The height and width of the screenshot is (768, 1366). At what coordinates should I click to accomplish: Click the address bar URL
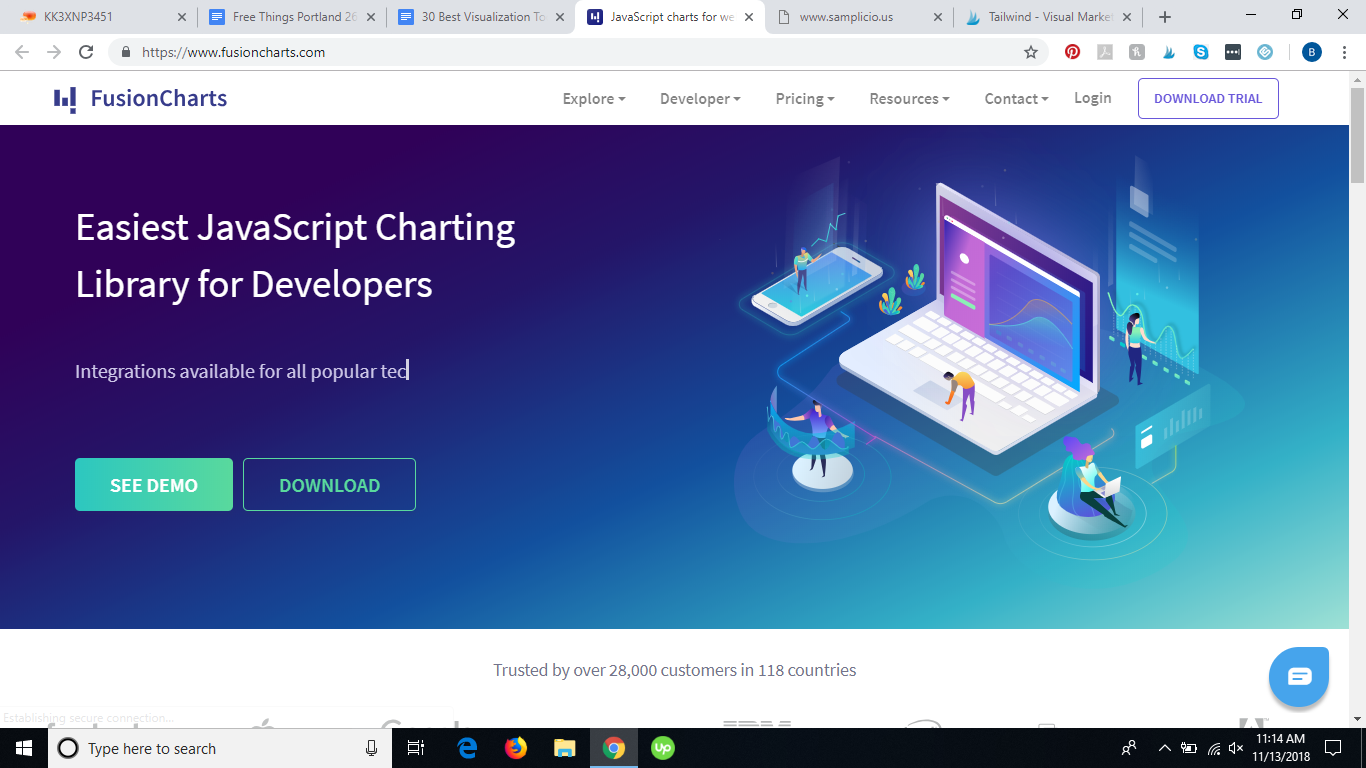(233, 52)
